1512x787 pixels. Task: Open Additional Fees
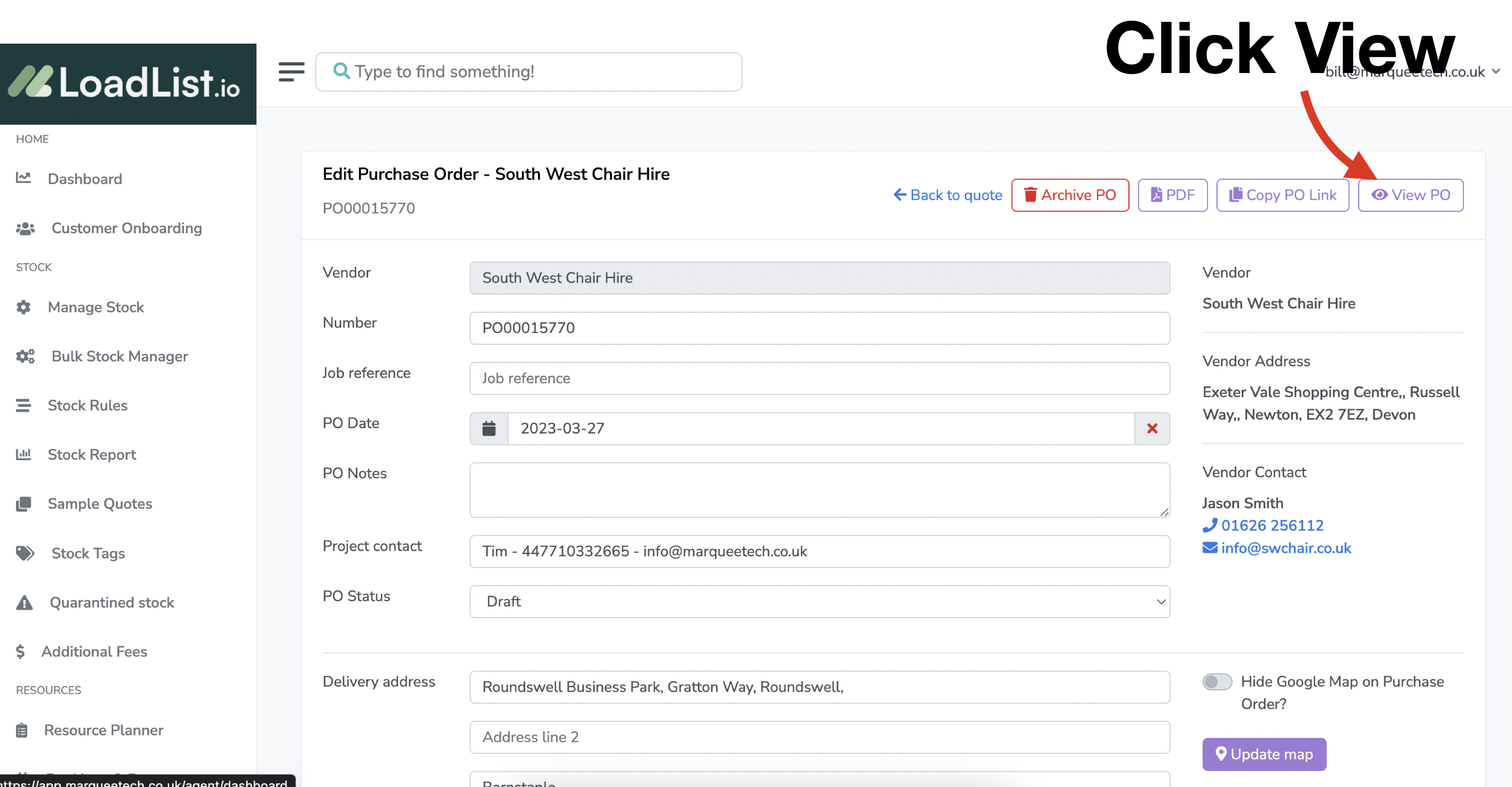click(94, 651)
